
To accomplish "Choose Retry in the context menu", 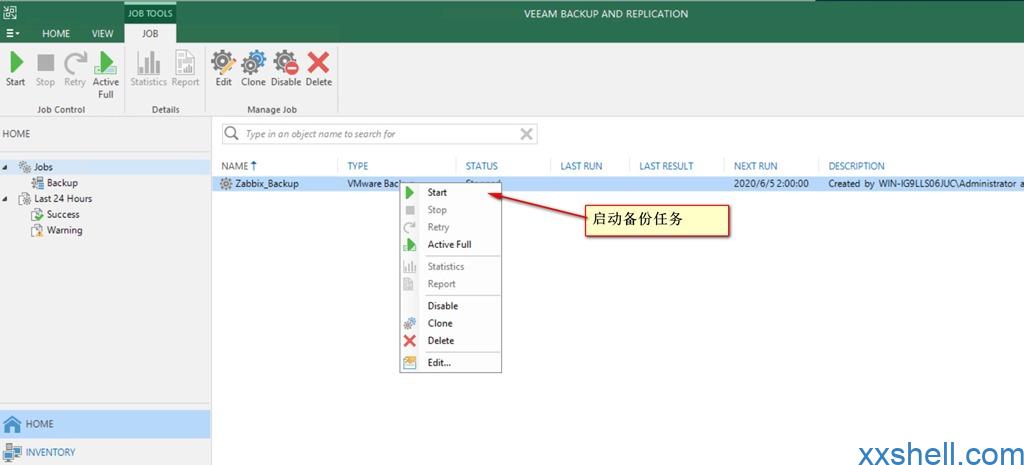I will click(x=451, y=227).
